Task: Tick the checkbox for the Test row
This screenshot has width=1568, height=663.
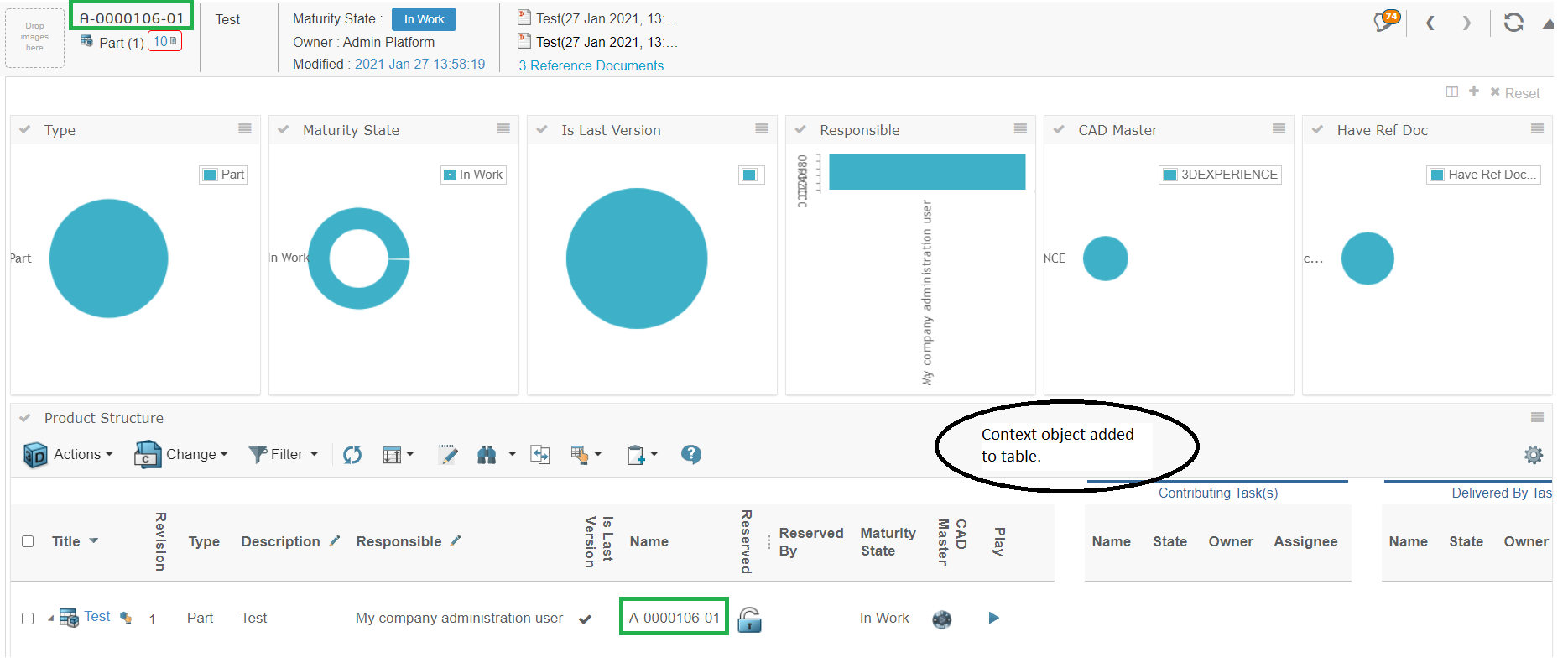Action: [x=28, y=619]
